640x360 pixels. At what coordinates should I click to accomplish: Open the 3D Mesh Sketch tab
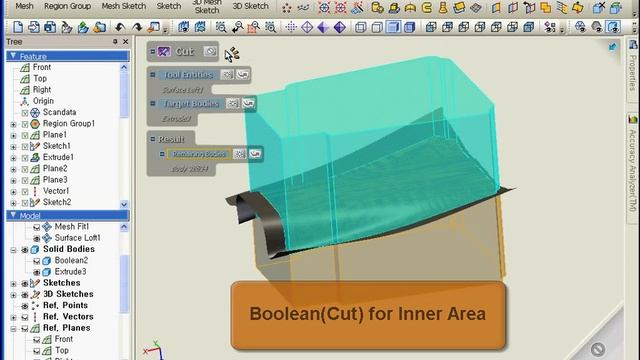pos(207,6)
